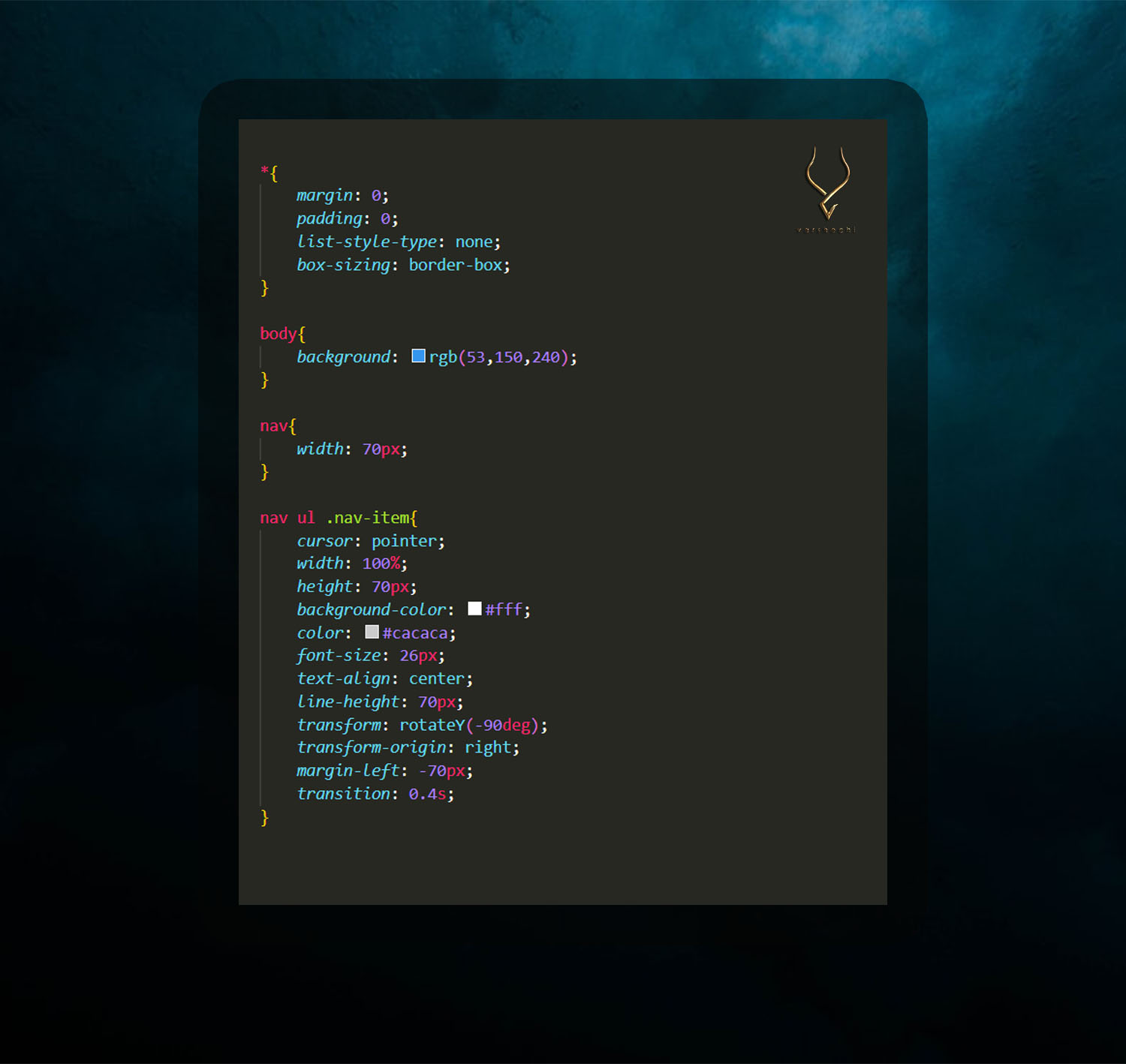This screenshot has height=1064, width=1126.
Task: Click the margin property in the universal rule
Action: coord(324,195)
